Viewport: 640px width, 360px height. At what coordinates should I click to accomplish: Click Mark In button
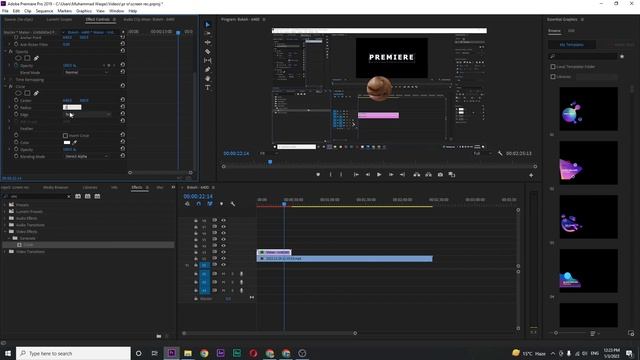coord(330,175)
